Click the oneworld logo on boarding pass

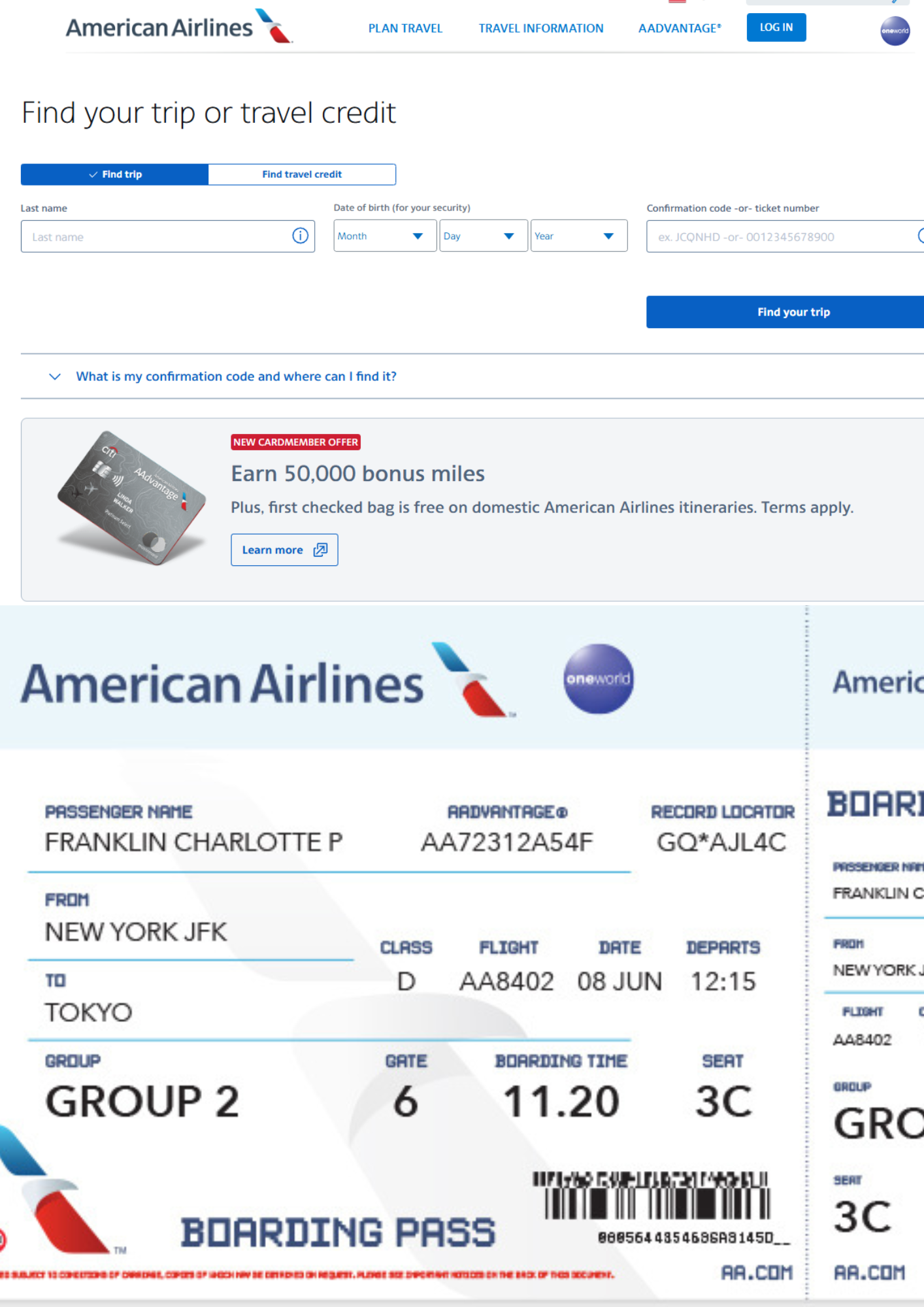[598, 679]
